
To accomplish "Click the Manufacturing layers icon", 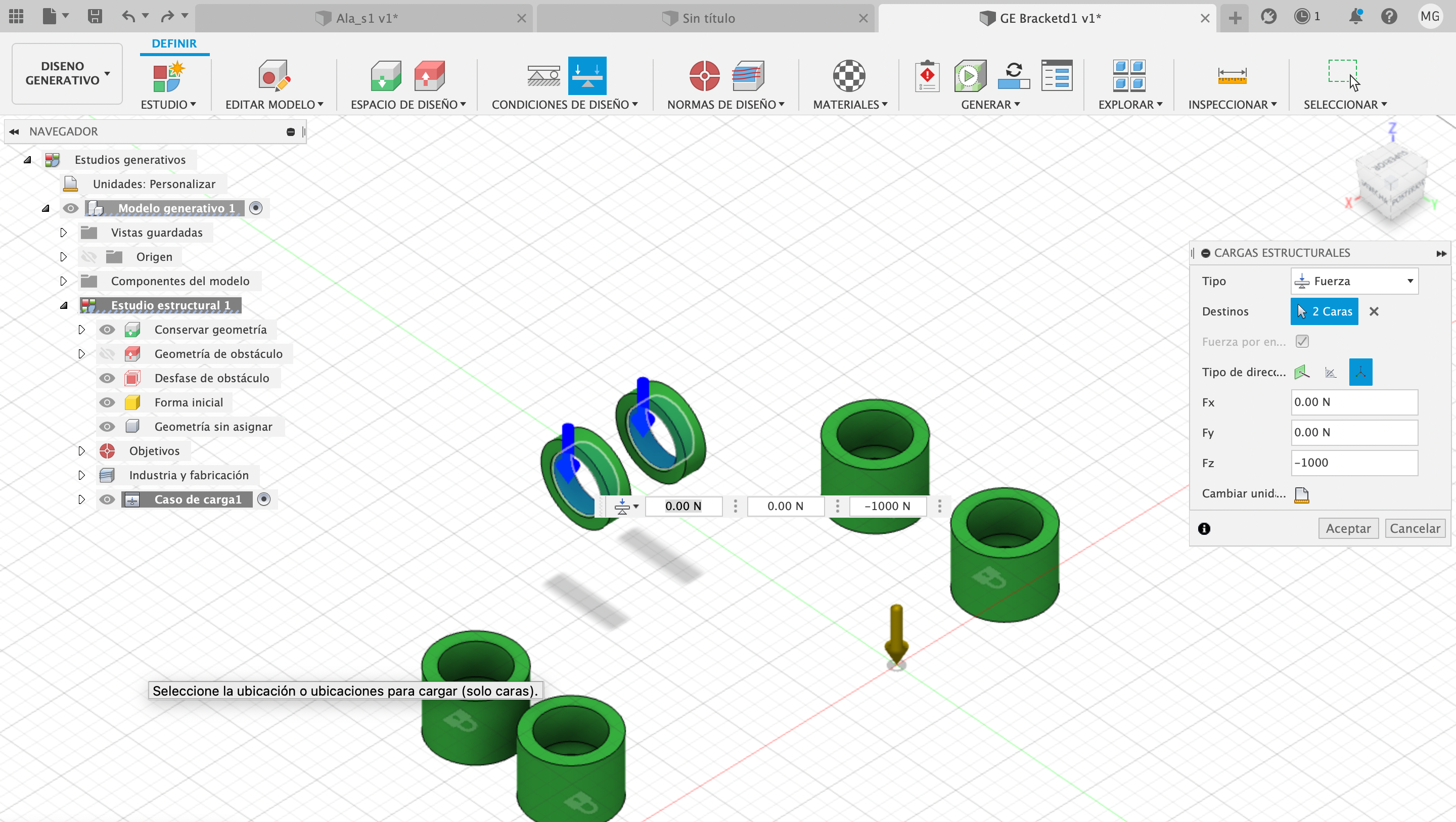I will [x=748, y=75].
